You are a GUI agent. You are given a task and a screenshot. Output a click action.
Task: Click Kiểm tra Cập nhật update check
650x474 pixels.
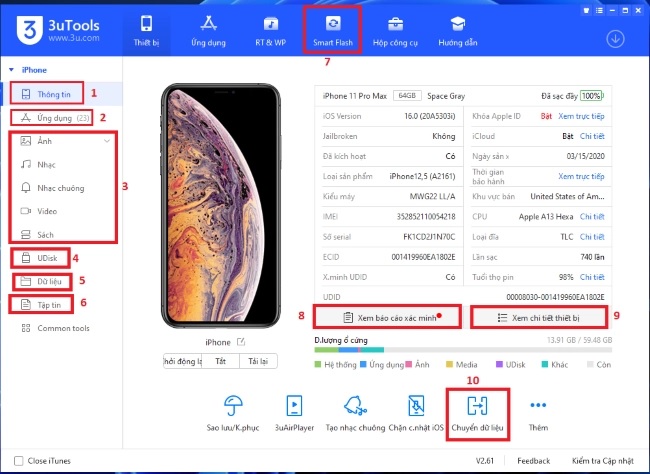click(x=603, y=461)
